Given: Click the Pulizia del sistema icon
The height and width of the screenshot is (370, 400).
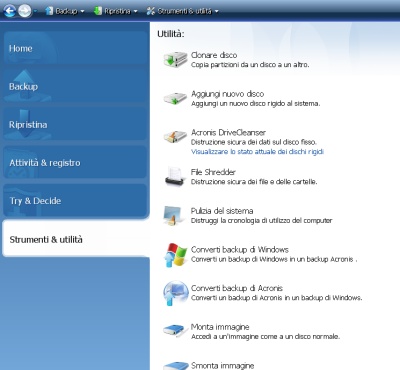Looking at the screenshot, I should pos(174,216).
